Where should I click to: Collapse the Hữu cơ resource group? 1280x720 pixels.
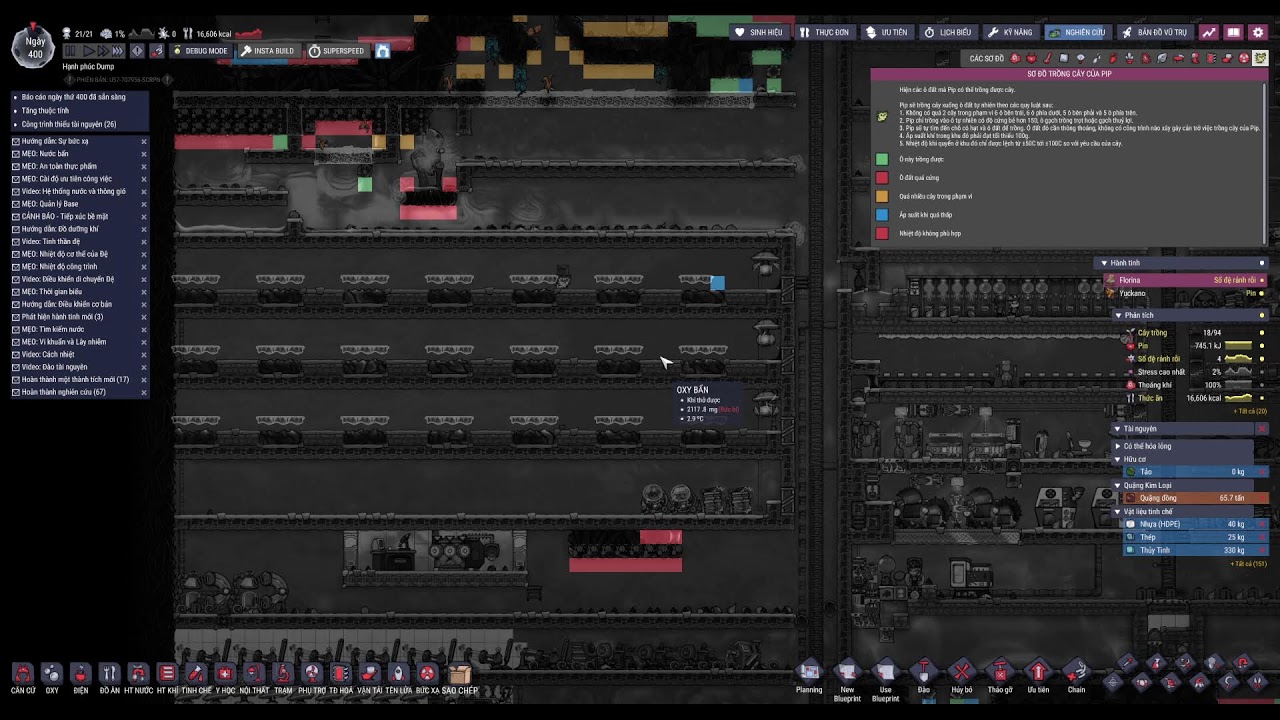click(1118, 459)
